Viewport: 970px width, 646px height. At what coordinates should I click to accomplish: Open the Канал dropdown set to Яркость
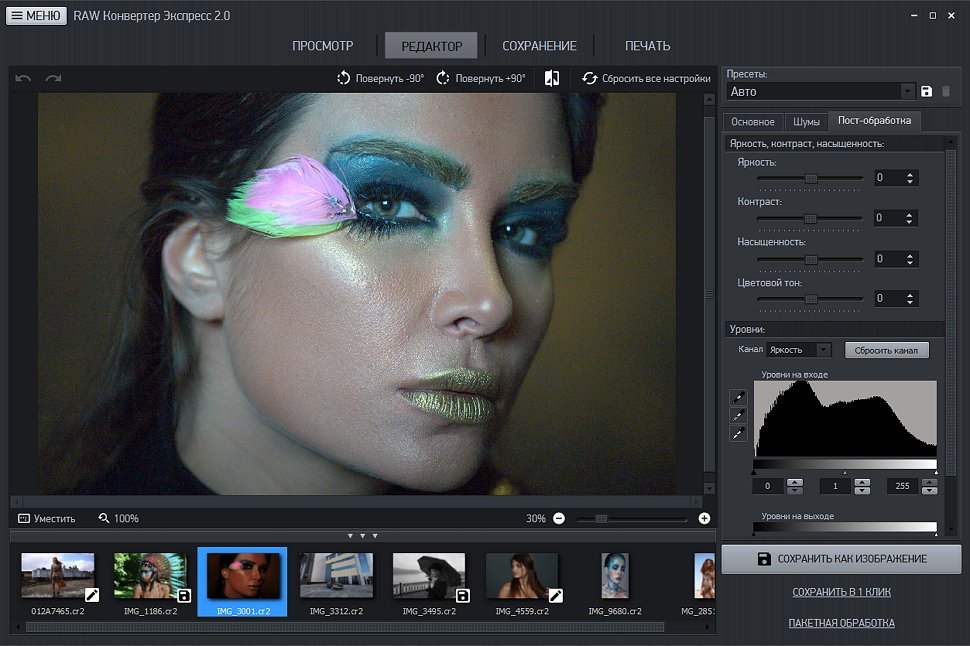[x=799, y=350]
